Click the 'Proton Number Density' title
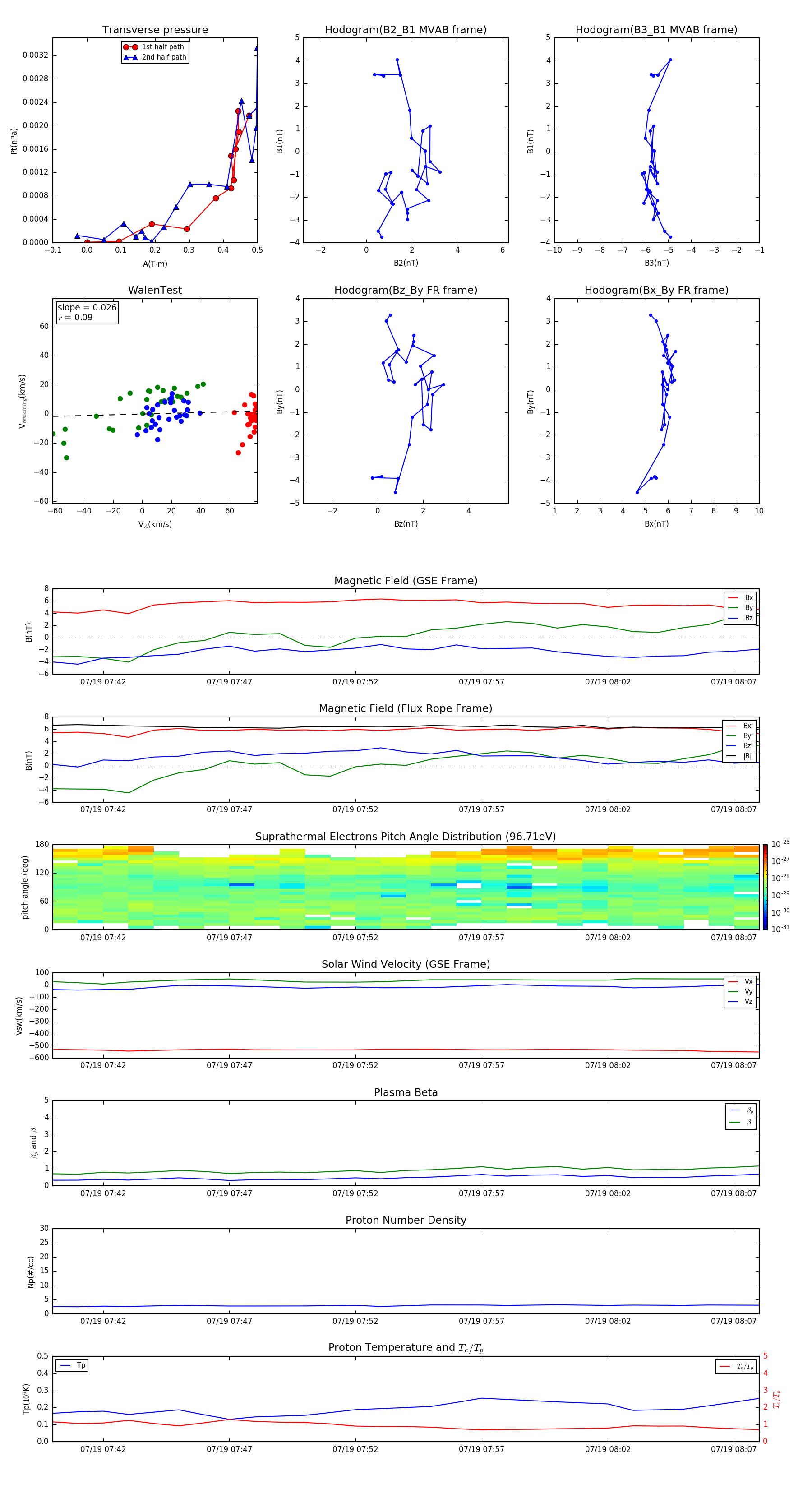 [x=406, y=1220]
